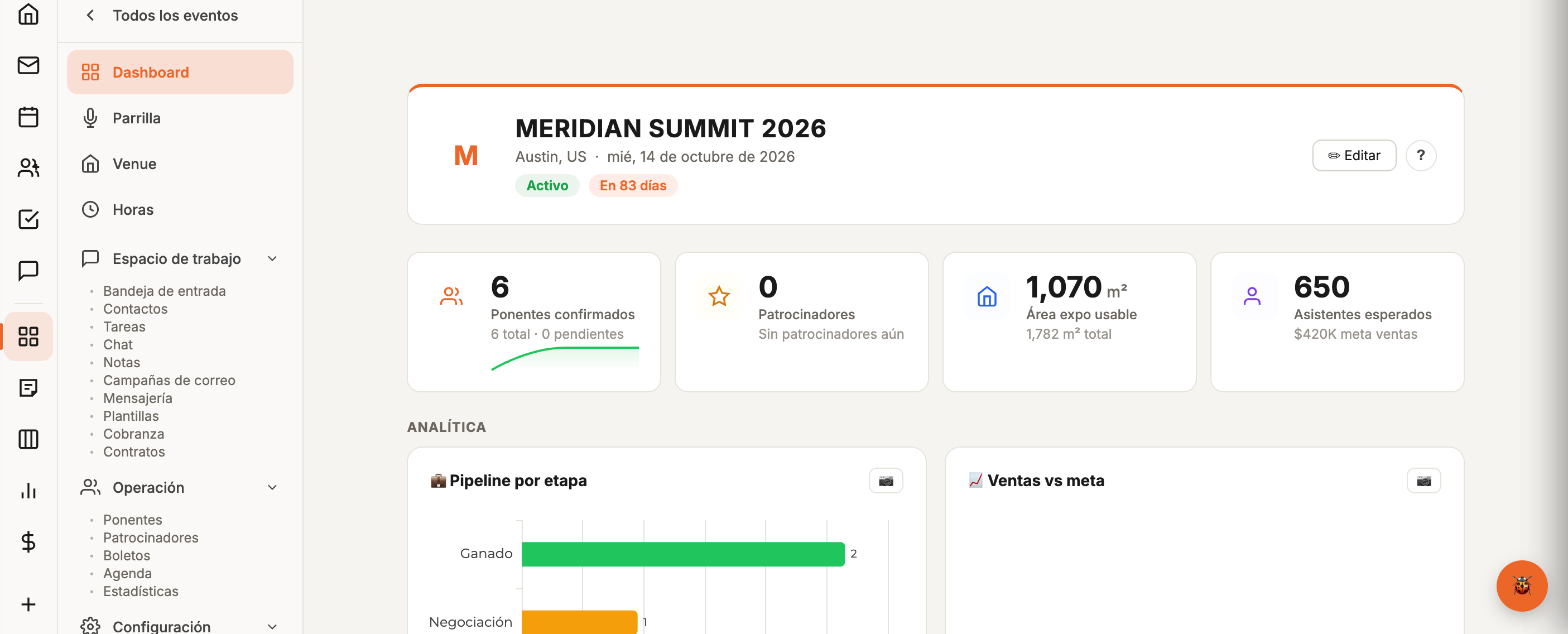
Task: Open Mensajería in workspace list
Action: 137,399
